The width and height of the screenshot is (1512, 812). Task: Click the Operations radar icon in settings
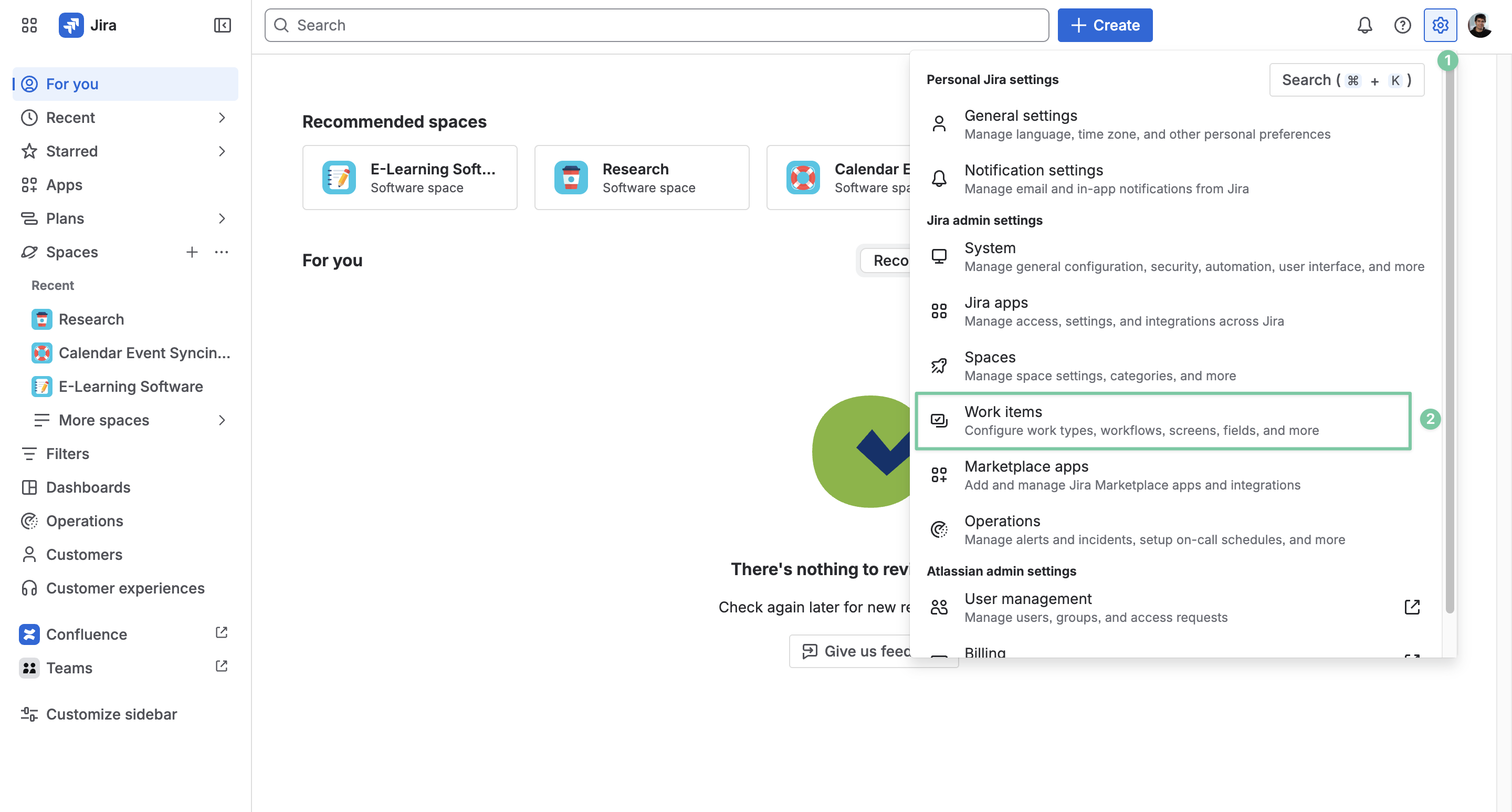pos(939,529)
